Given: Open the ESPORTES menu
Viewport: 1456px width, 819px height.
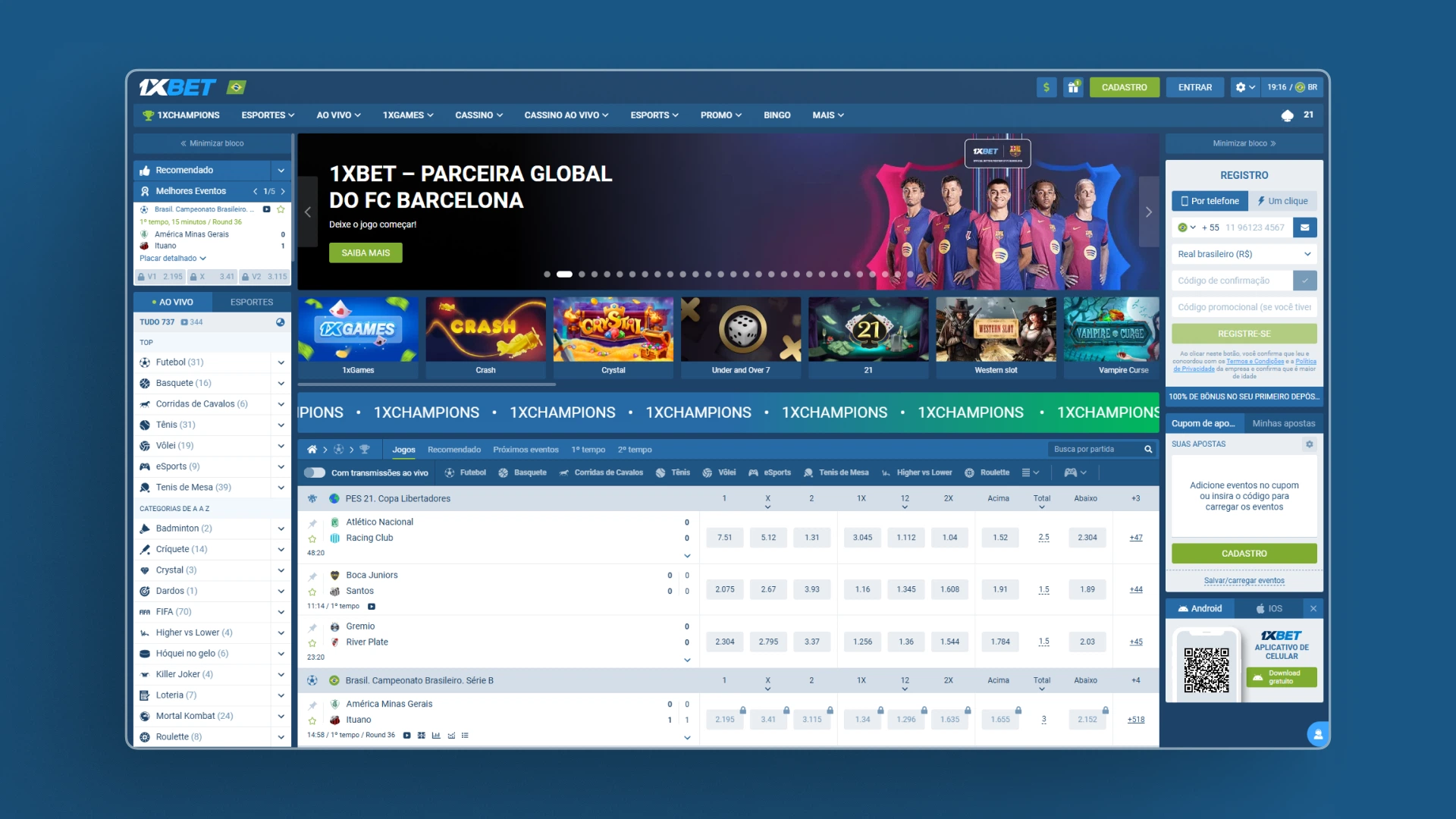Looking at the screenshot, I should click(268, 115).
